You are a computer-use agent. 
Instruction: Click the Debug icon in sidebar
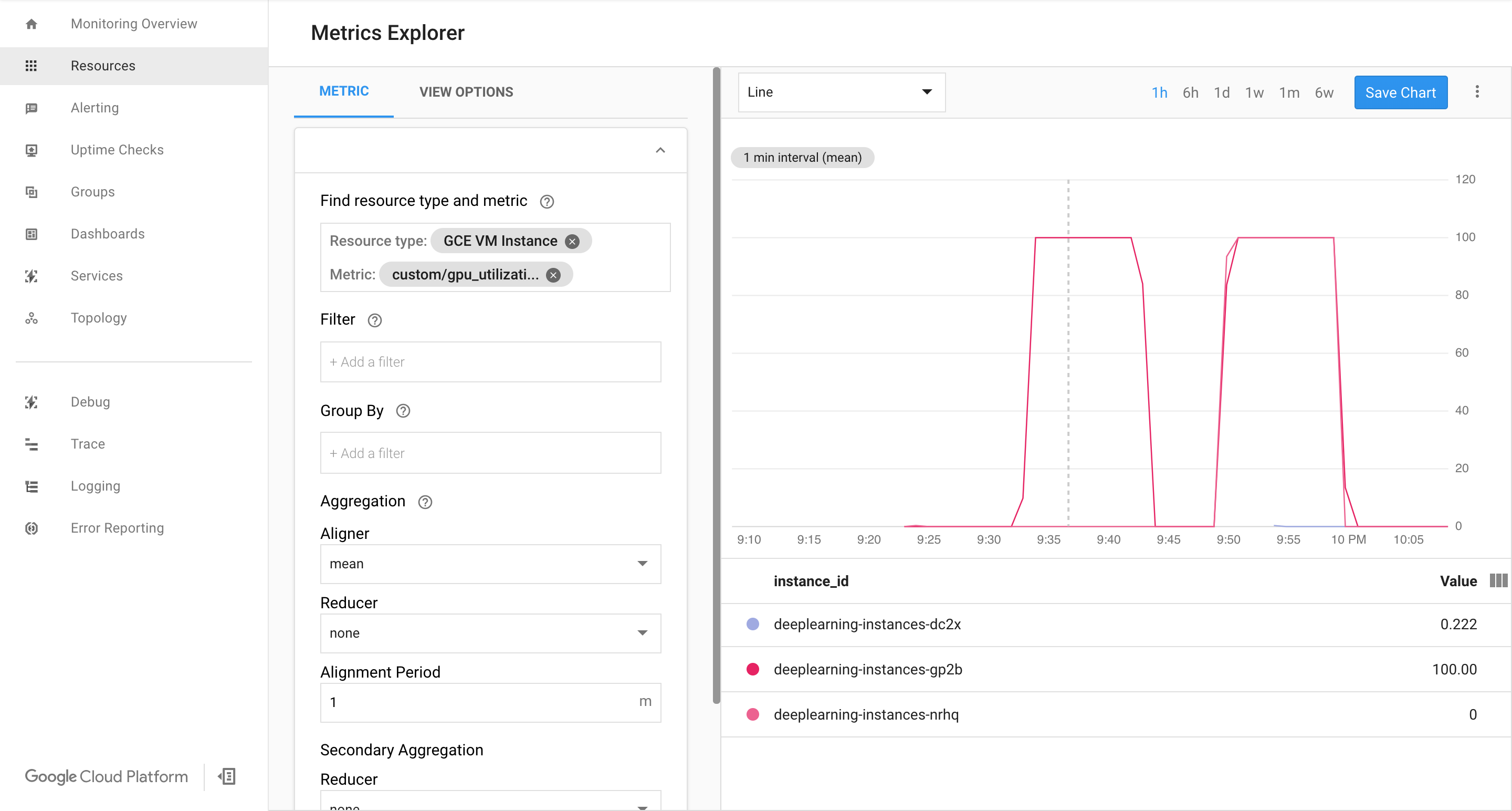click(x=31, y=402)
